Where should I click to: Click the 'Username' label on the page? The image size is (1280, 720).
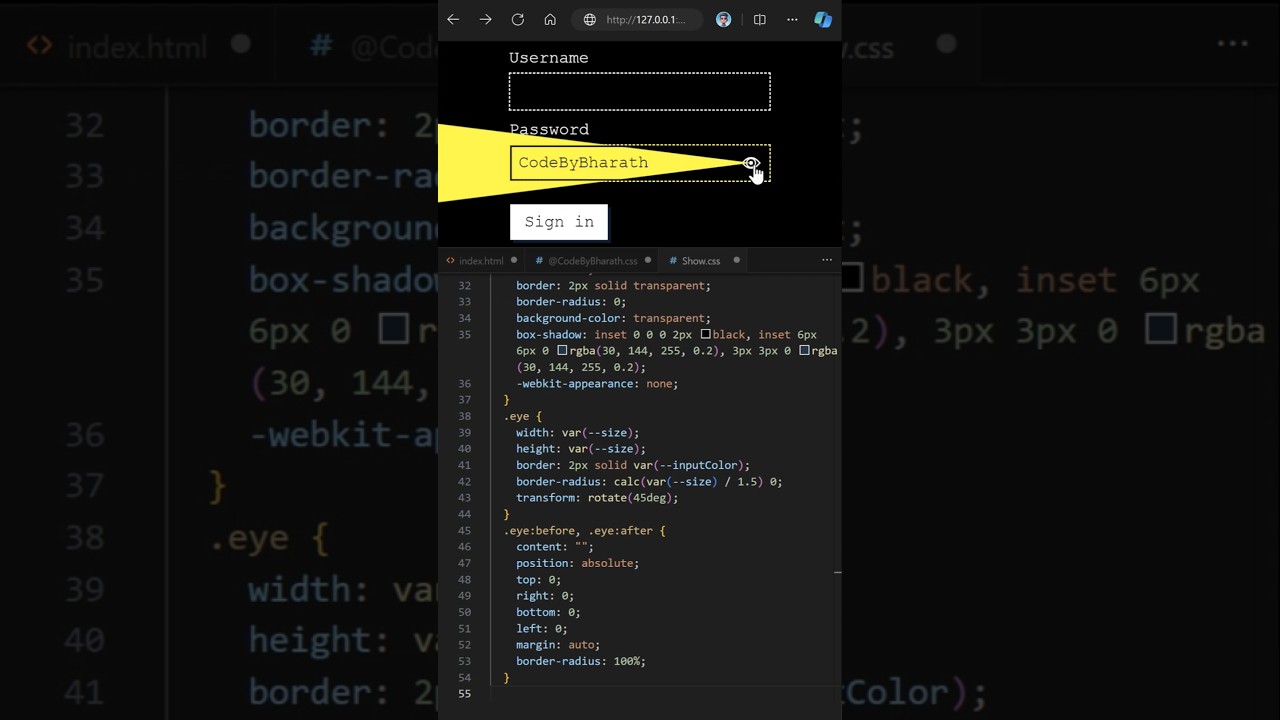[549, 58]
